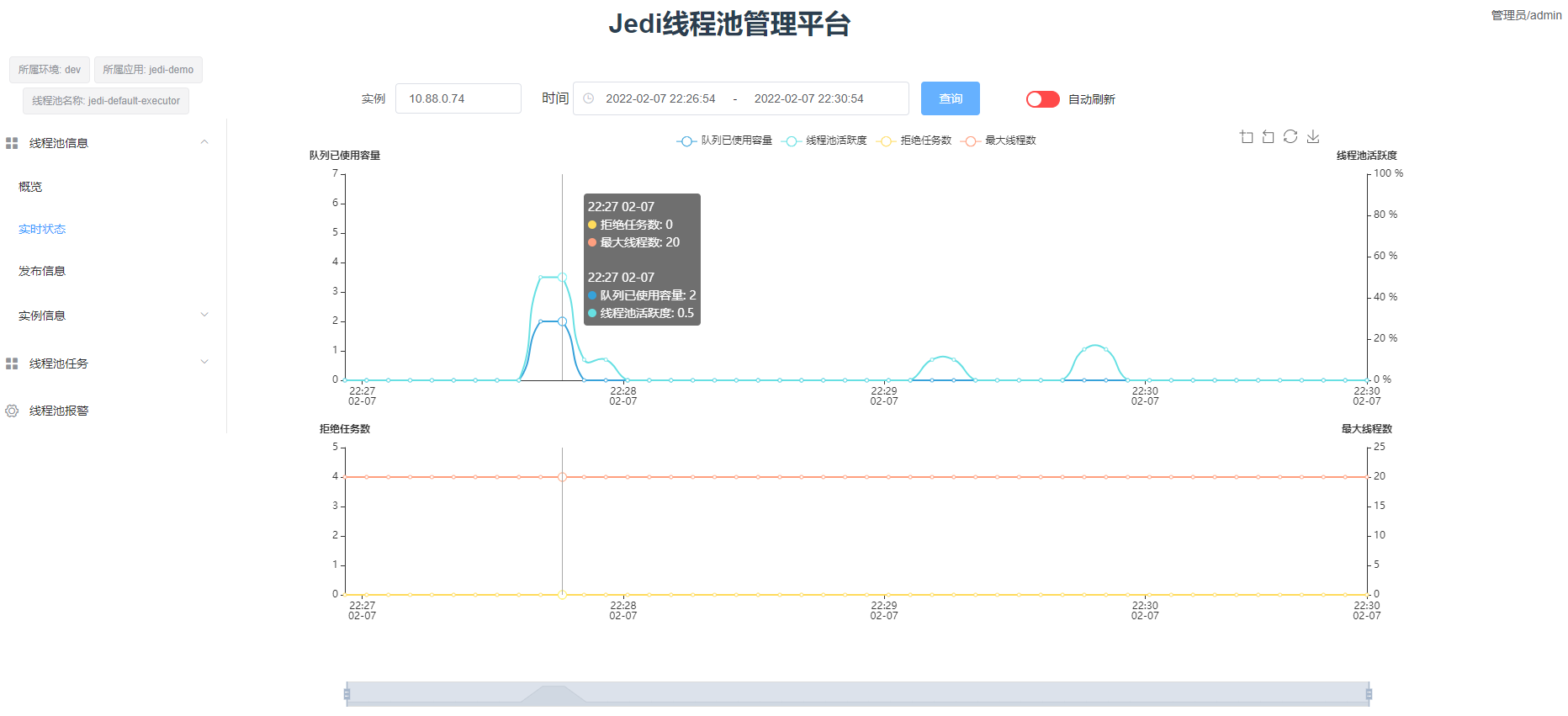Click the end time 2022-02-07 22:30:54 field
Screen dimensions: 1568x716
click(809, 98)
